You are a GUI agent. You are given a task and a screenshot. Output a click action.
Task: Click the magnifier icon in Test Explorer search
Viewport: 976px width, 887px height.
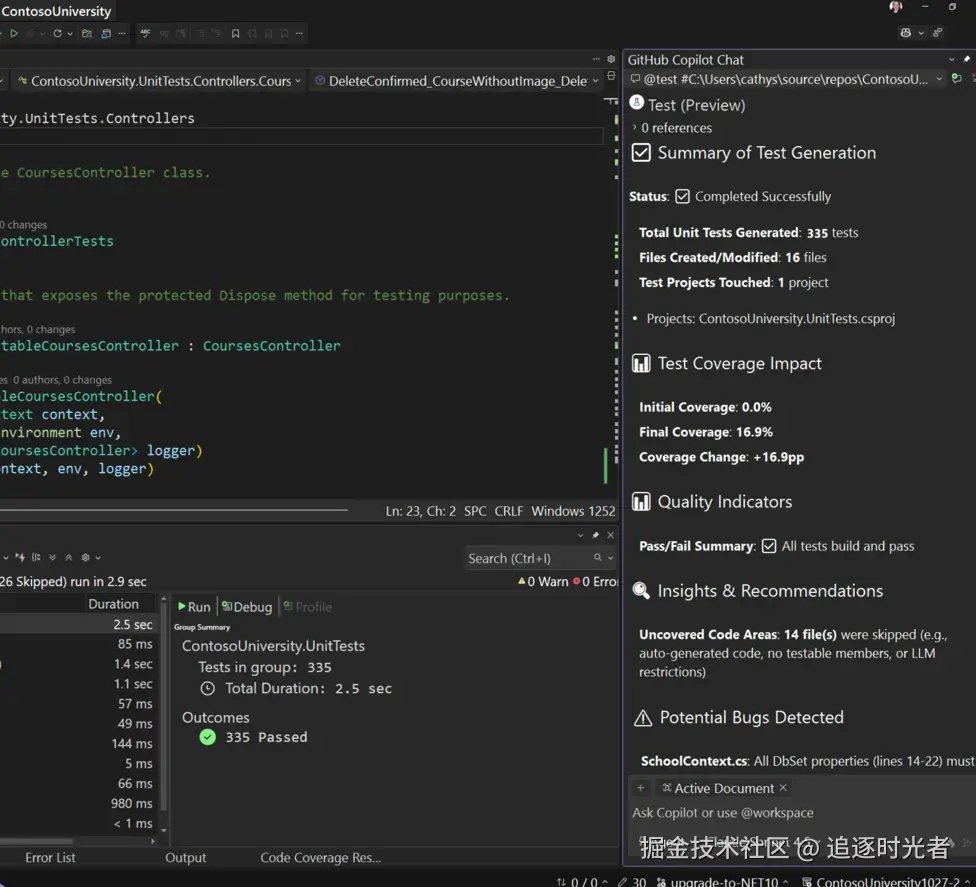click(598, 558)
